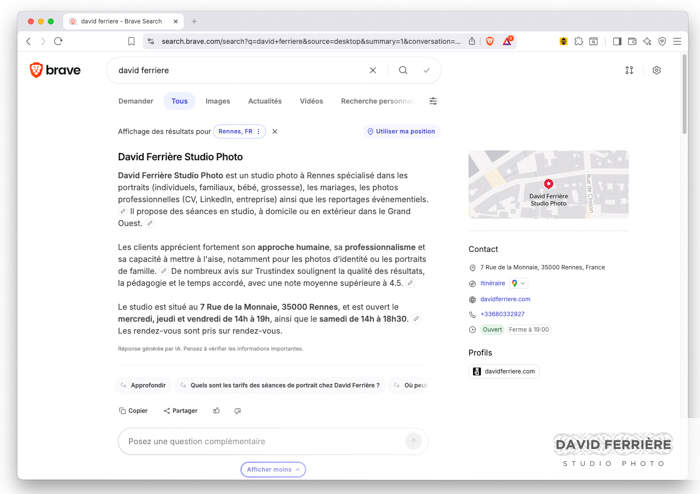Remove the Rennes, FR location filter
Image resolution: width=700 pixels, height=494 pixels.
click(x=275, y=131)
